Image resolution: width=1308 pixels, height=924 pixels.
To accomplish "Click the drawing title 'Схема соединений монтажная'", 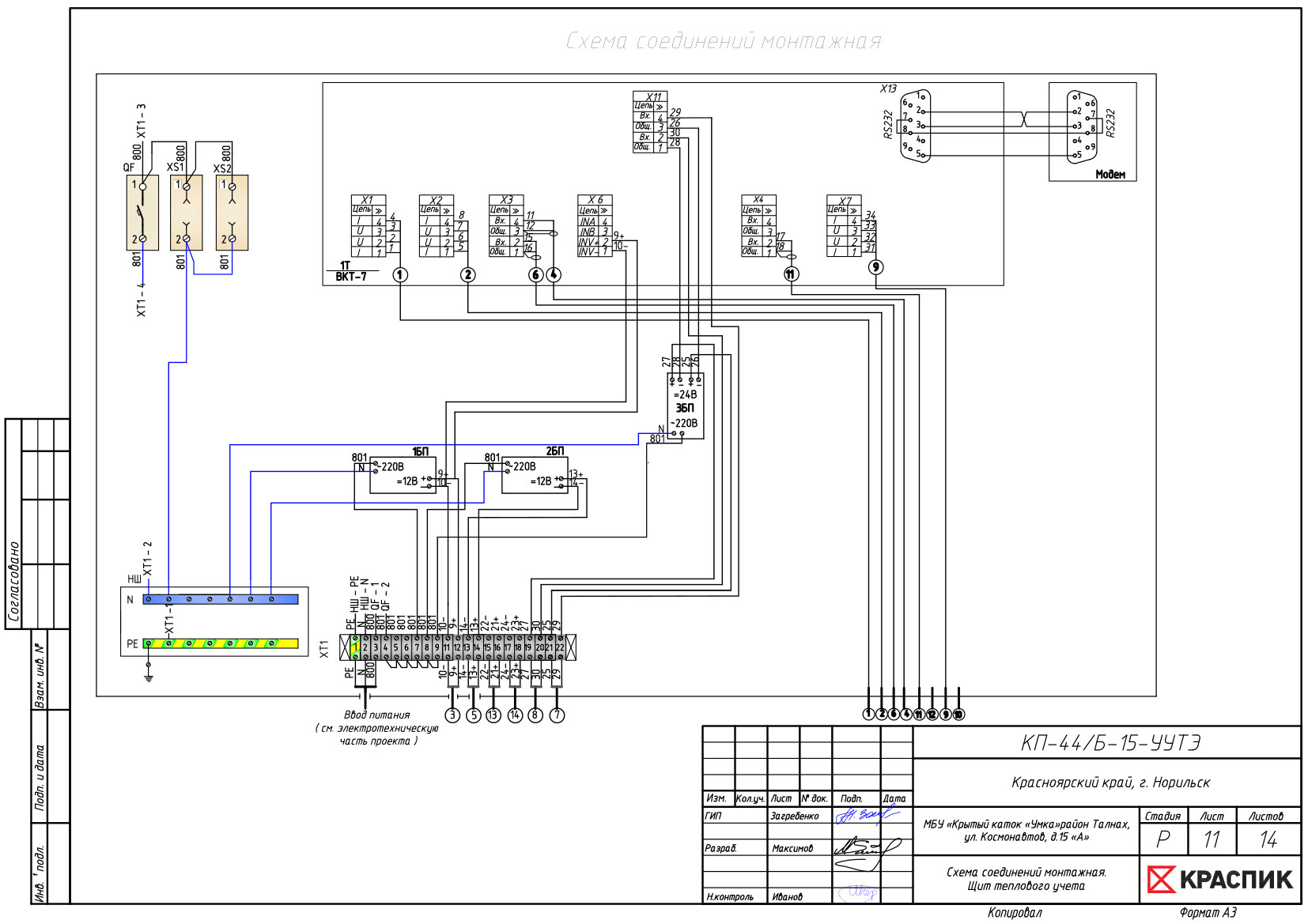I will coord(723,41).
